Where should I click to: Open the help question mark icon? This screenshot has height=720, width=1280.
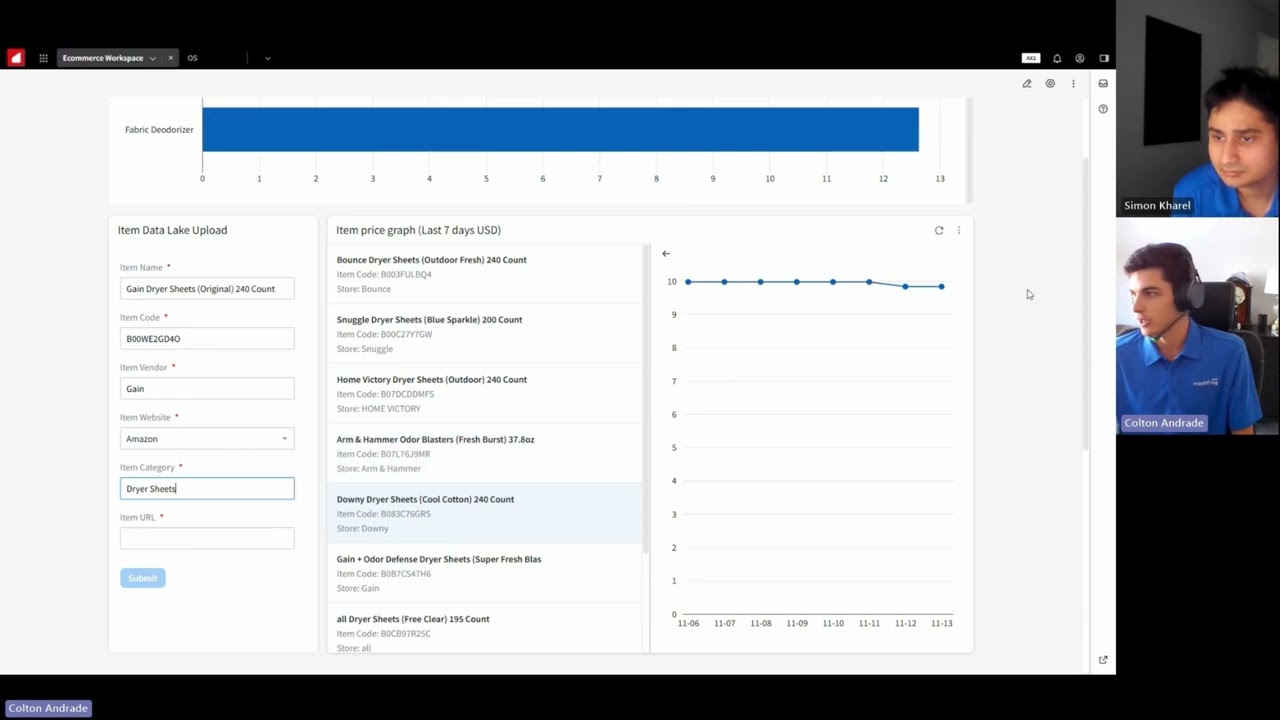(1103, 109)
